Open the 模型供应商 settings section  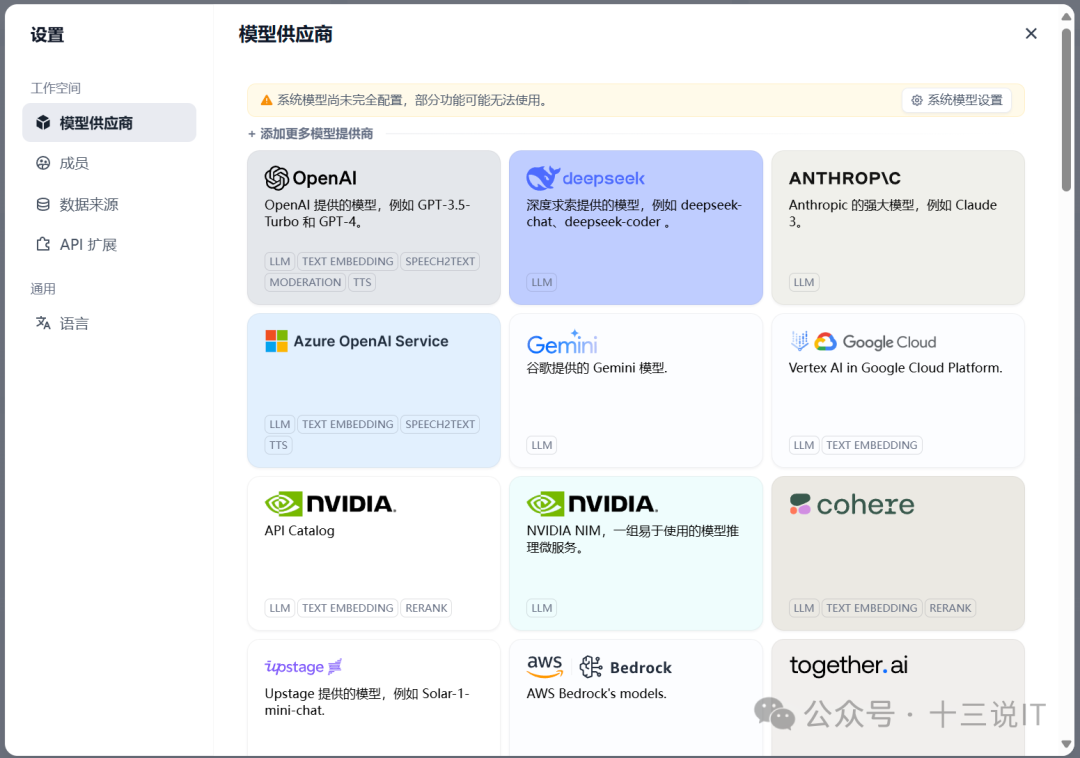109,123
